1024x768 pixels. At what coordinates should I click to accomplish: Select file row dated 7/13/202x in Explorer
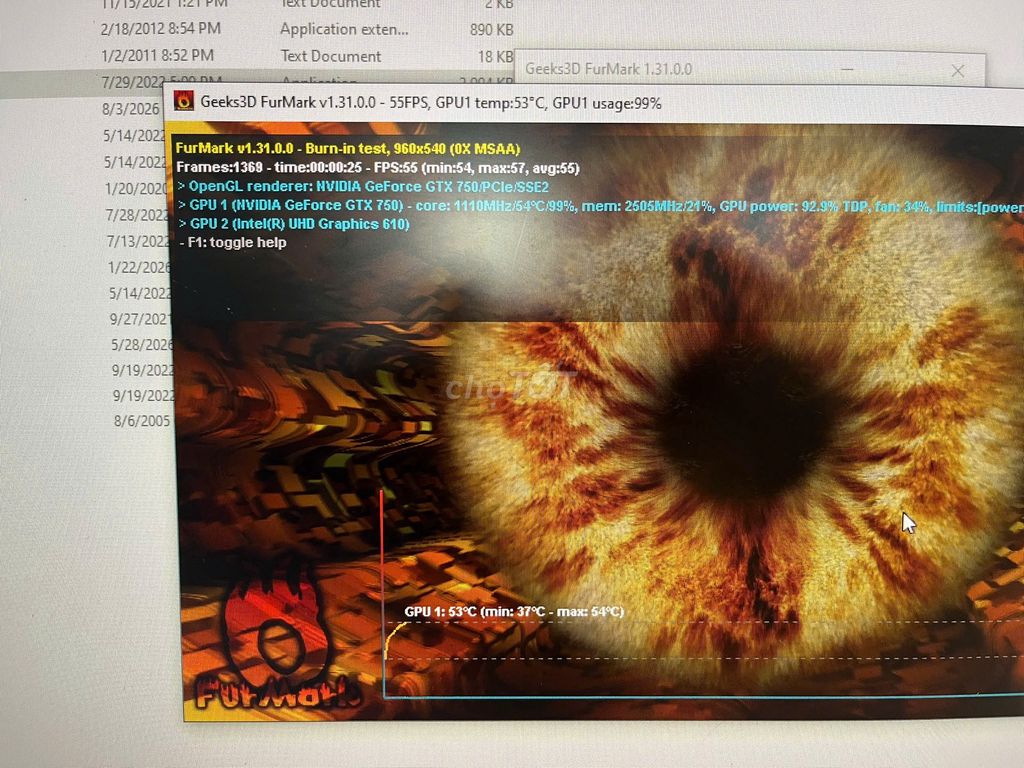click(138, 241)
